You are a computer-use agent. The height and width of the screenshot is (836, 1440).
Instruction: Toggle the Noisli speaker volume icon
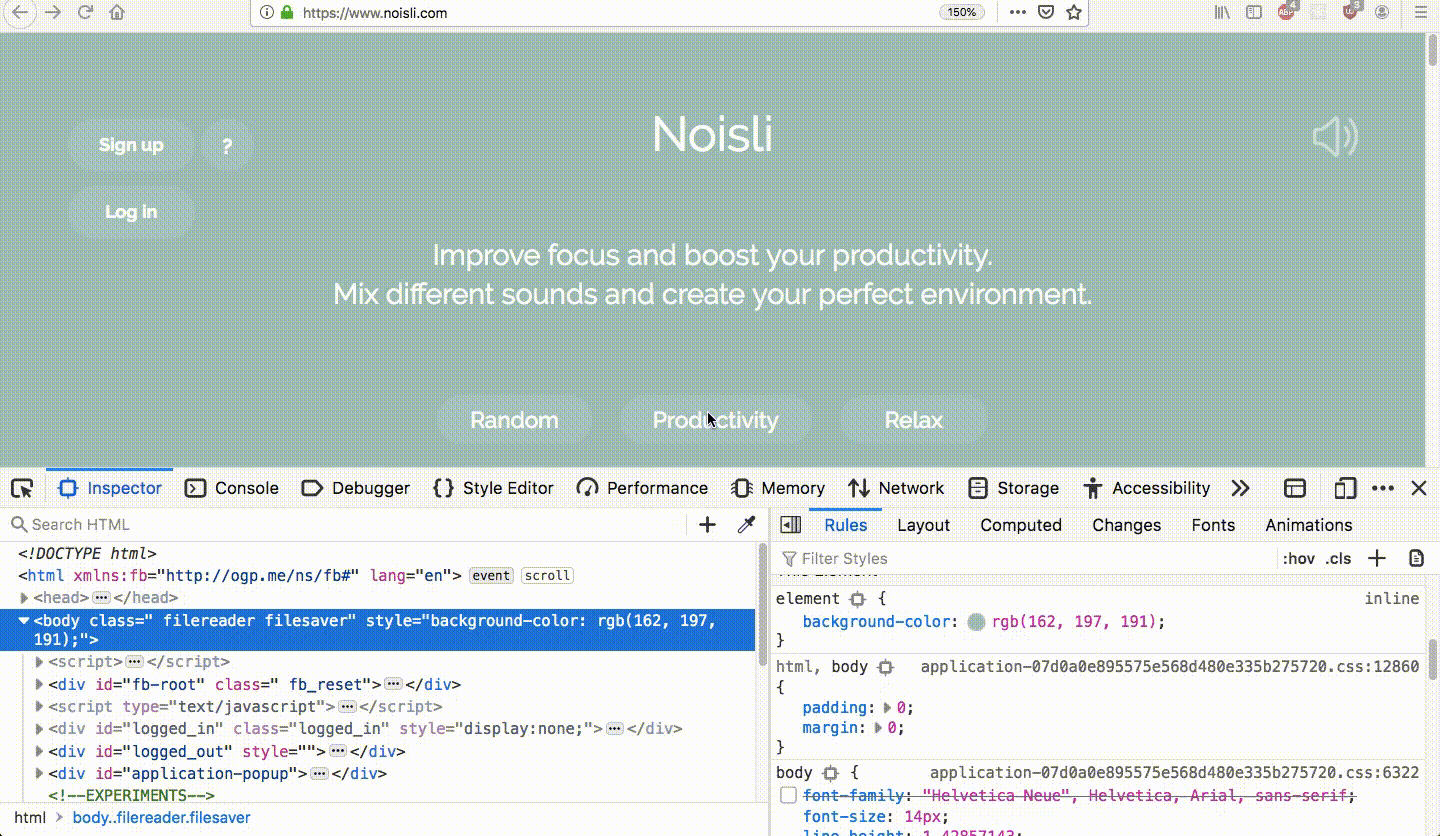coord(1335,138)
